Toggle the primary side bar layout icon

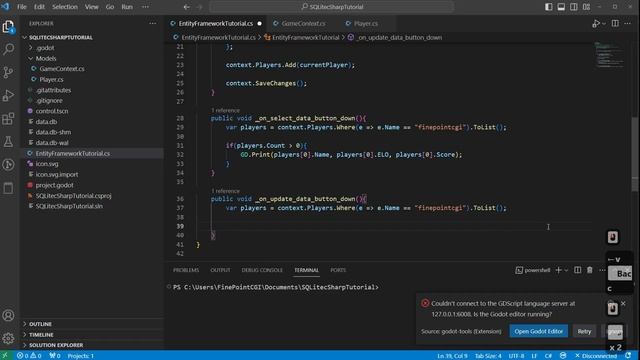549,7
